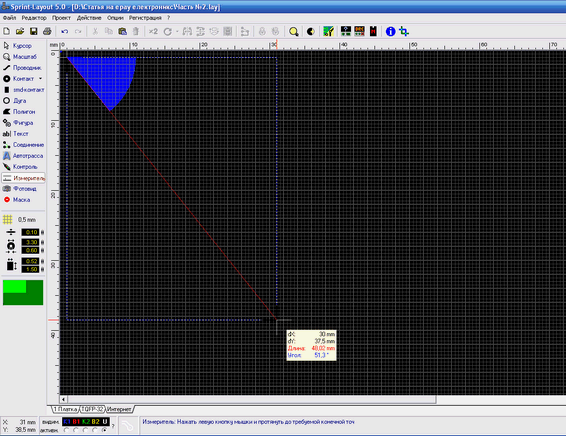Image resolution: width=566 pixels, height=436 pixels.
Task: Expand the Контакт pad type dropdown arrow
Action: tap(40, 79)
